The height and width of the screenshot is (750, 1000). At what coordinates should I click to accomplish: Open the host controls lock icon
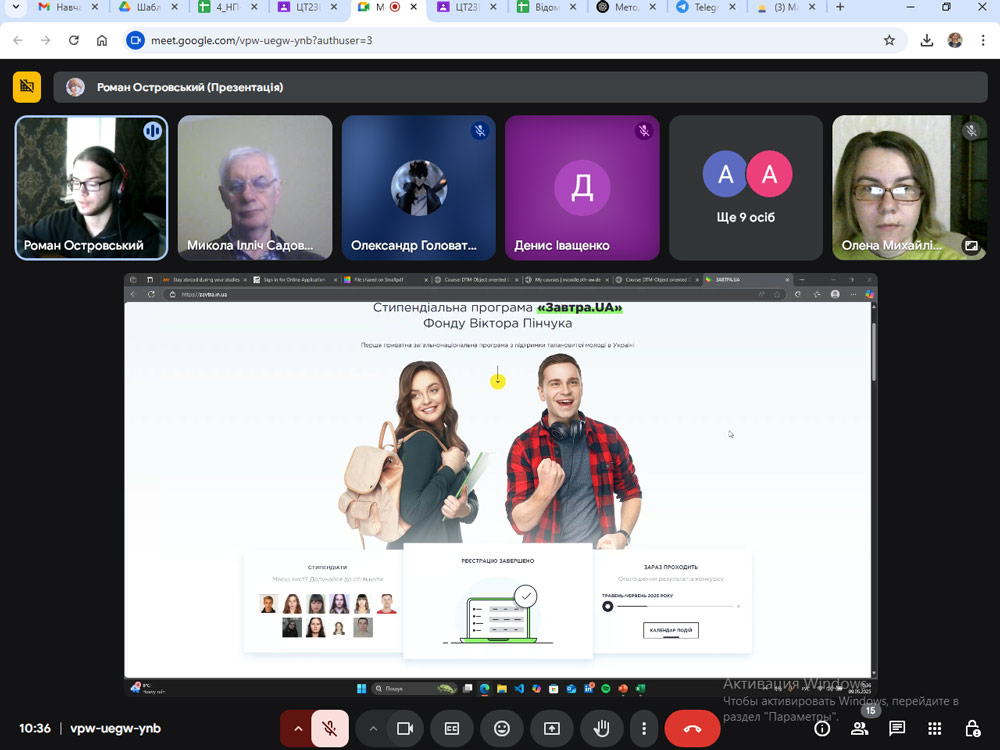click(971, 729)
